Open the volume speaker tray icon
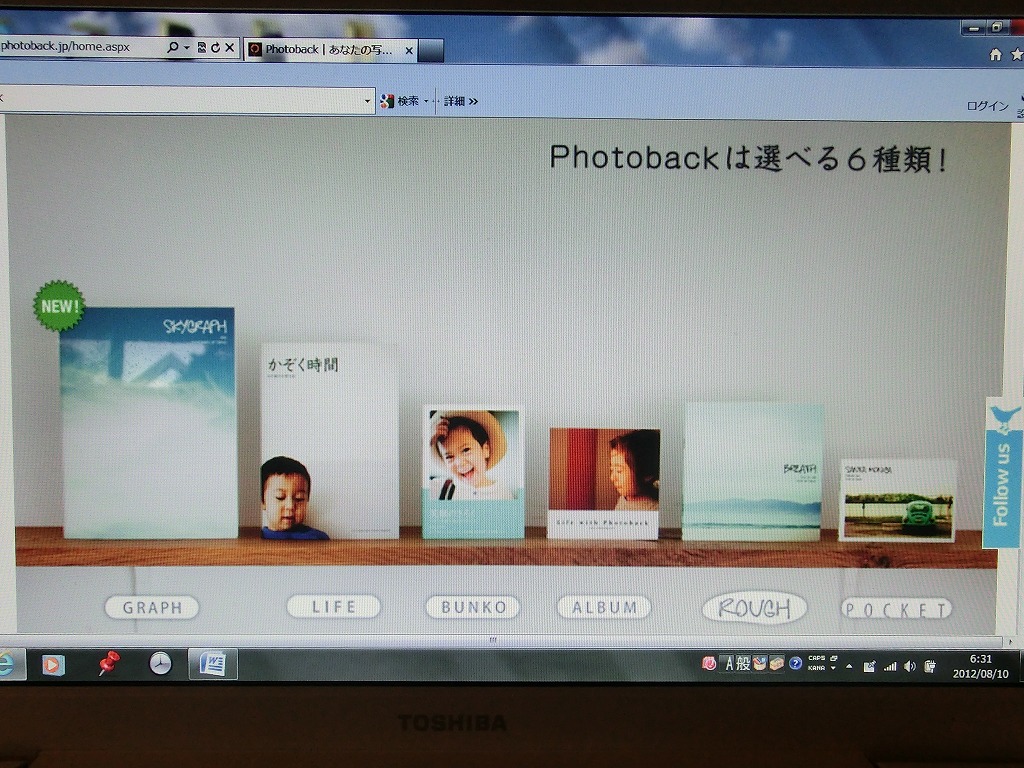Viewport: 1024px width, 768px height. pyautogui.click(x=910, y=667)
